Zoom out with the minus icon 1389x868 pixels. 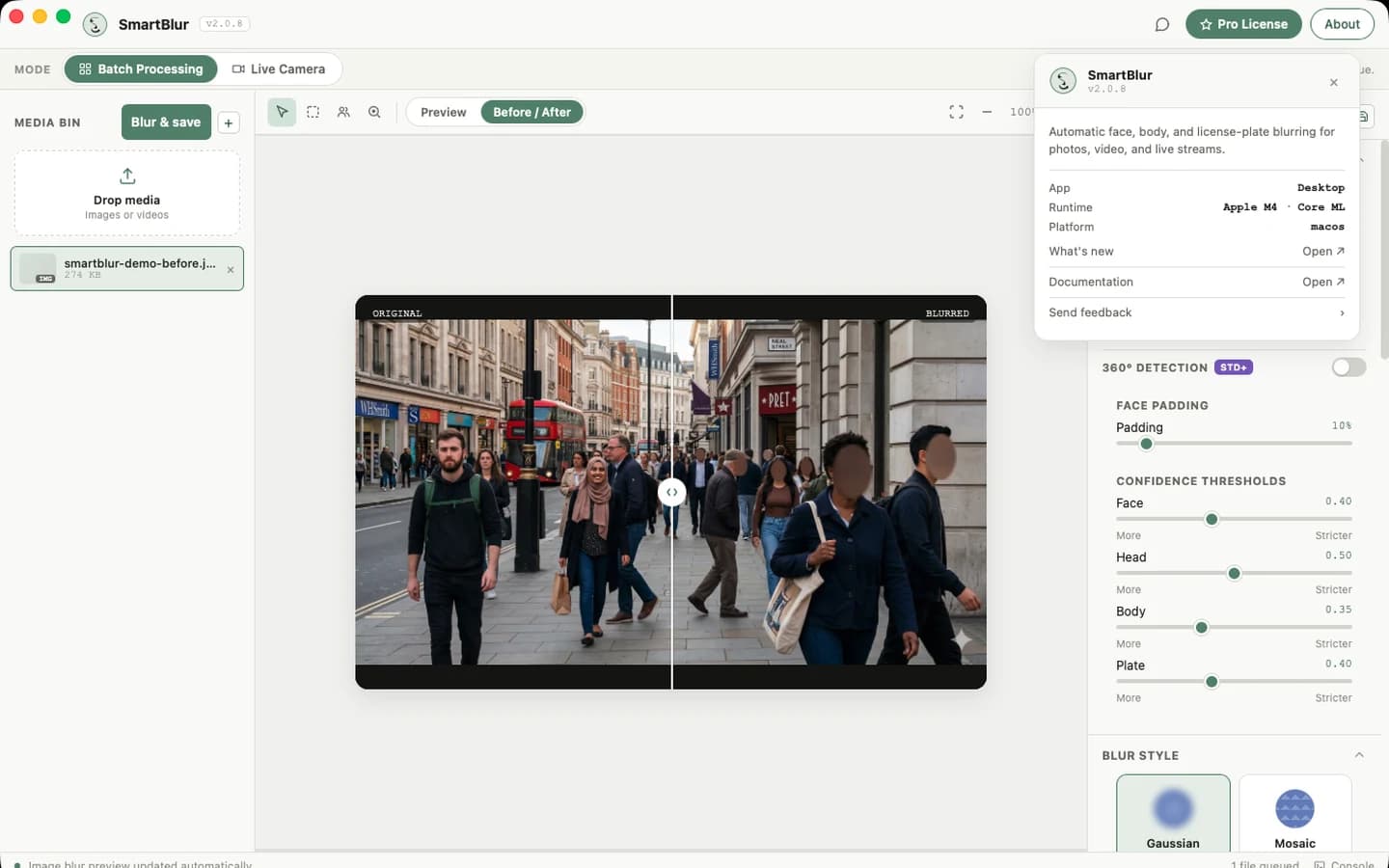pos(987,112)
